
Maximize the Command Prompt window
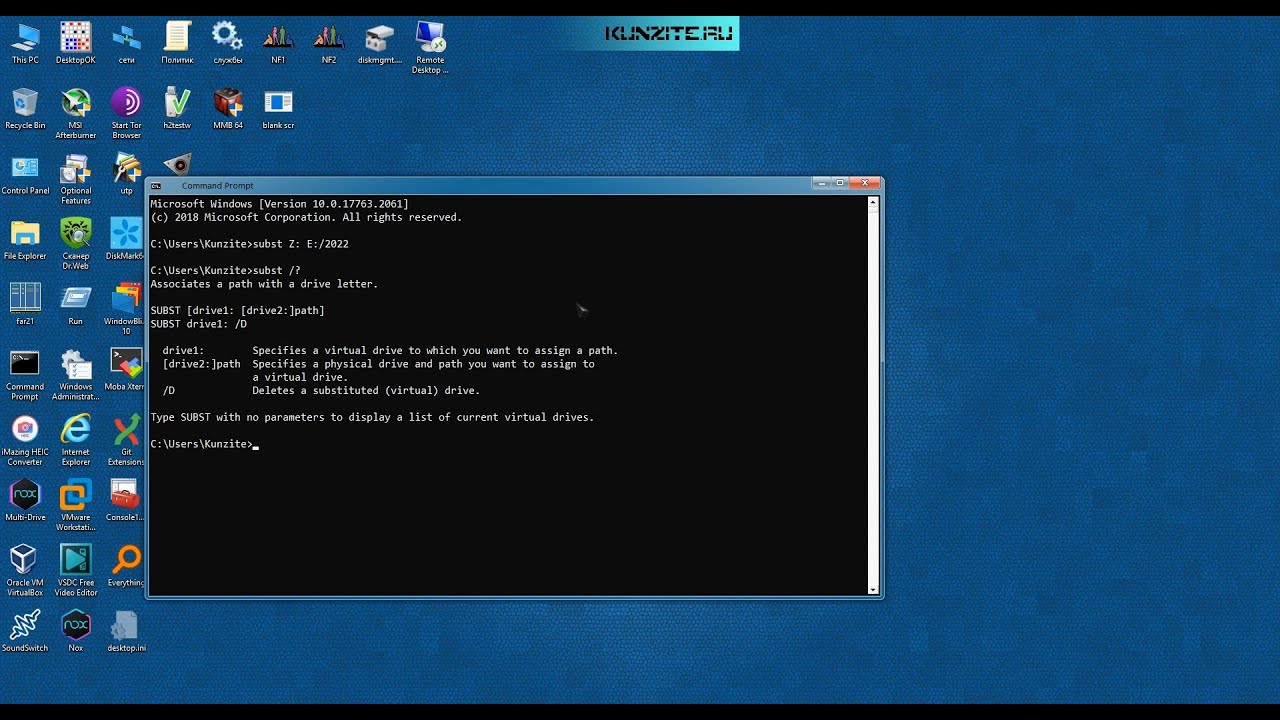[x=841, y=183]
